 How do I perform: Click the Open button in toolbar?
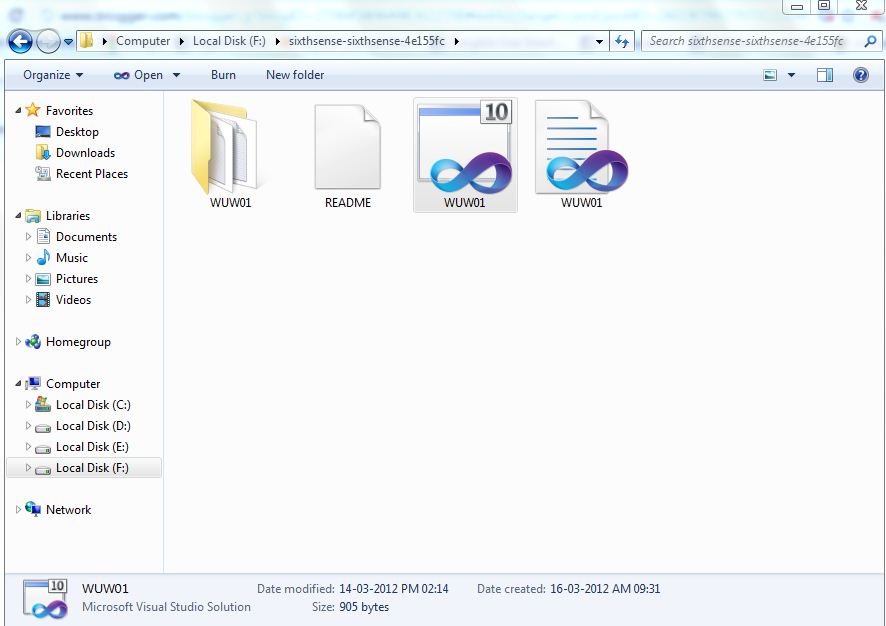138,75
